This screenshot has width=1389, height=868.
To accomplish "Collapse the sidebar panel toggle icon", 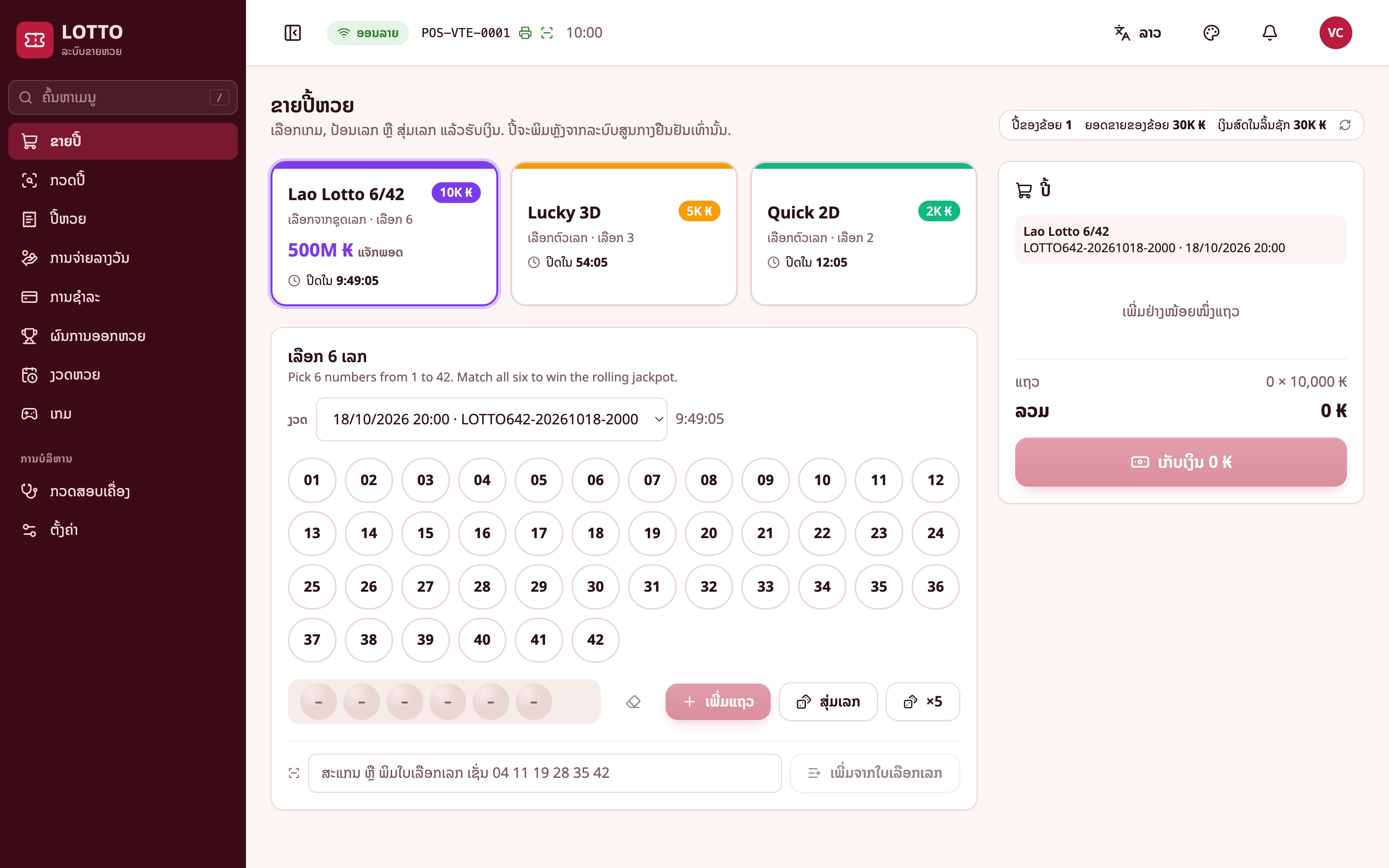I will [293, 33].
